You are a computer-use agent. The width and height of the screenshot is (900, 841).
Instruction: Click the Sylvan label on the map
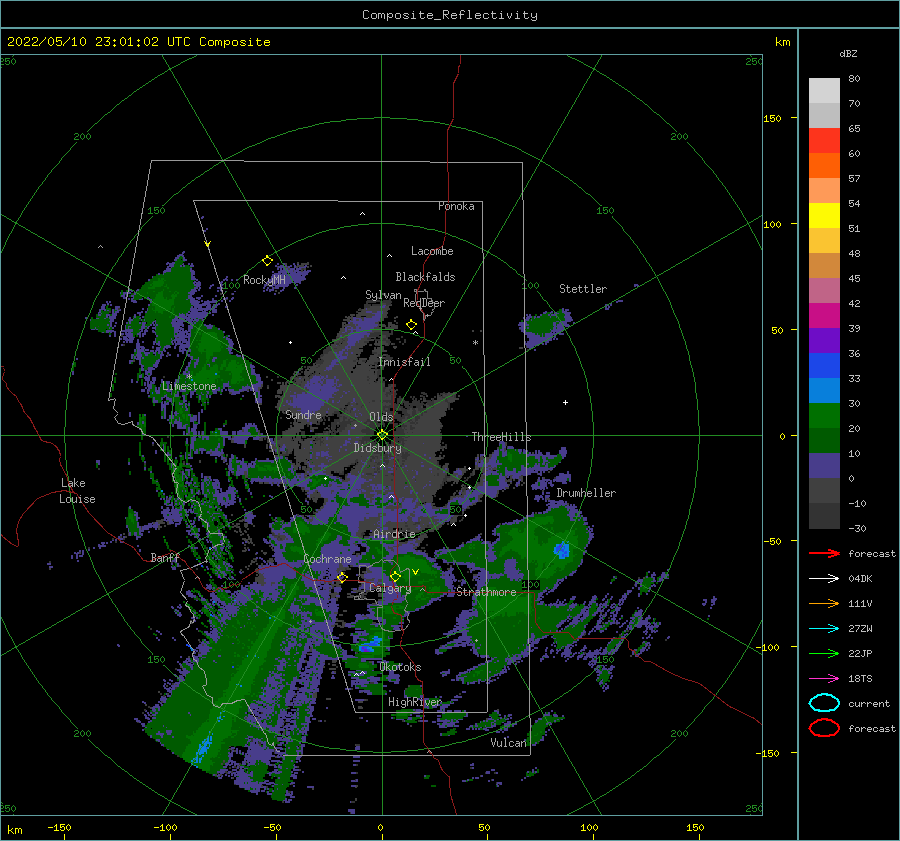(383, 295)
